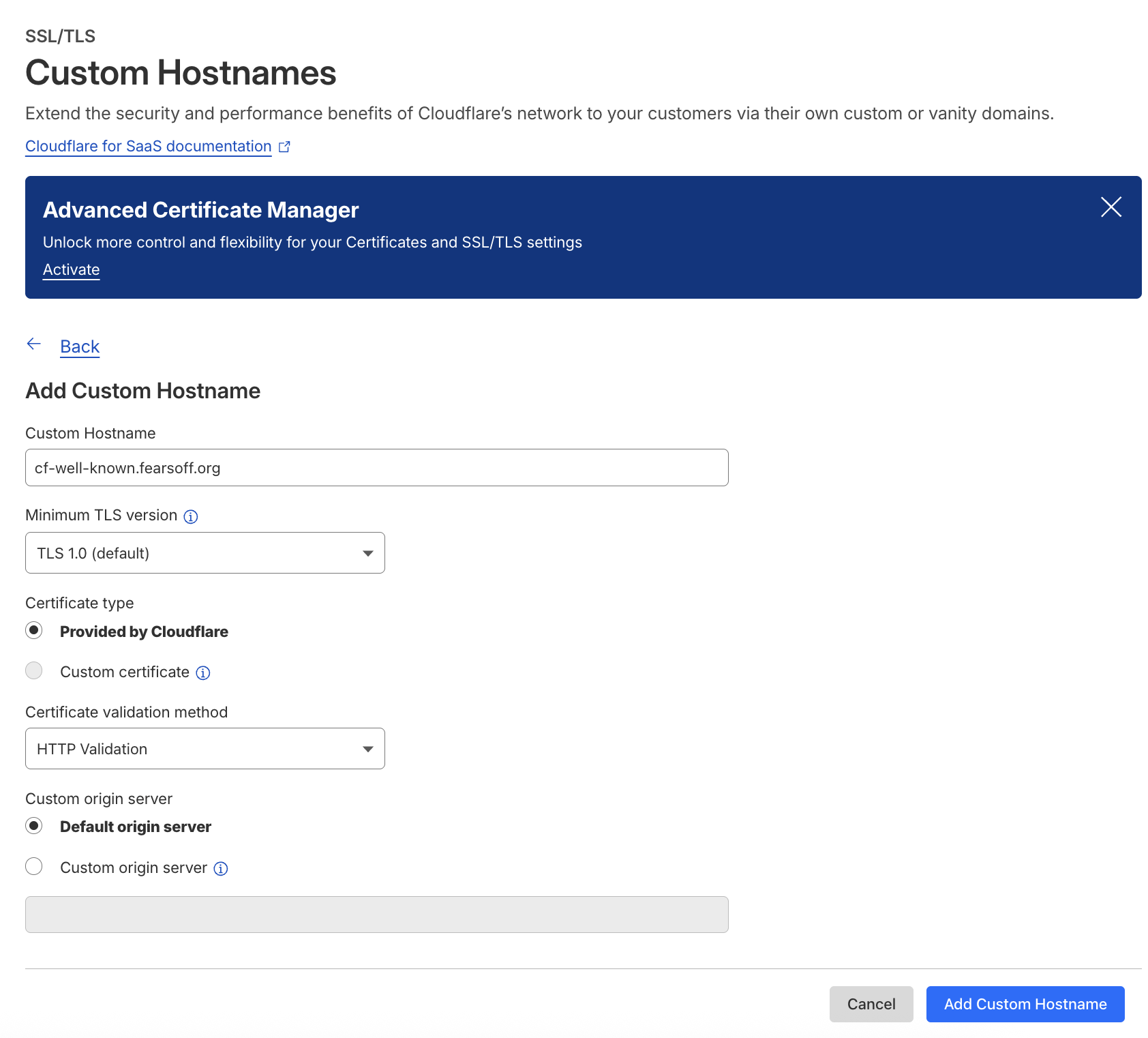Click the left arrow icon next to Back
1148x1038 pixels.
pos(34,344)
